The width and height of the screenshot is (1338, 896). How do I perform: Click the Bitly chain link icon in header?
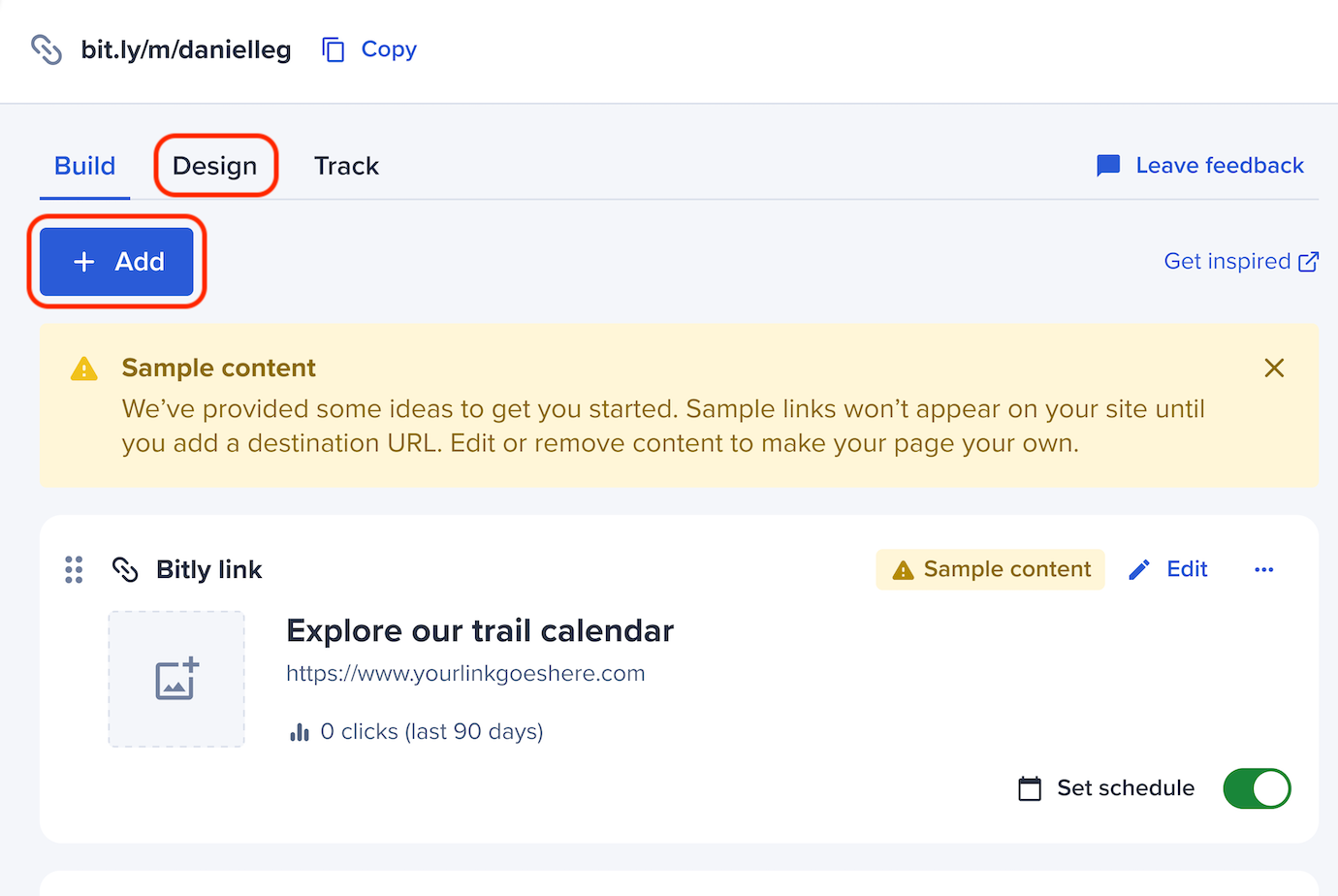(45, 49)
